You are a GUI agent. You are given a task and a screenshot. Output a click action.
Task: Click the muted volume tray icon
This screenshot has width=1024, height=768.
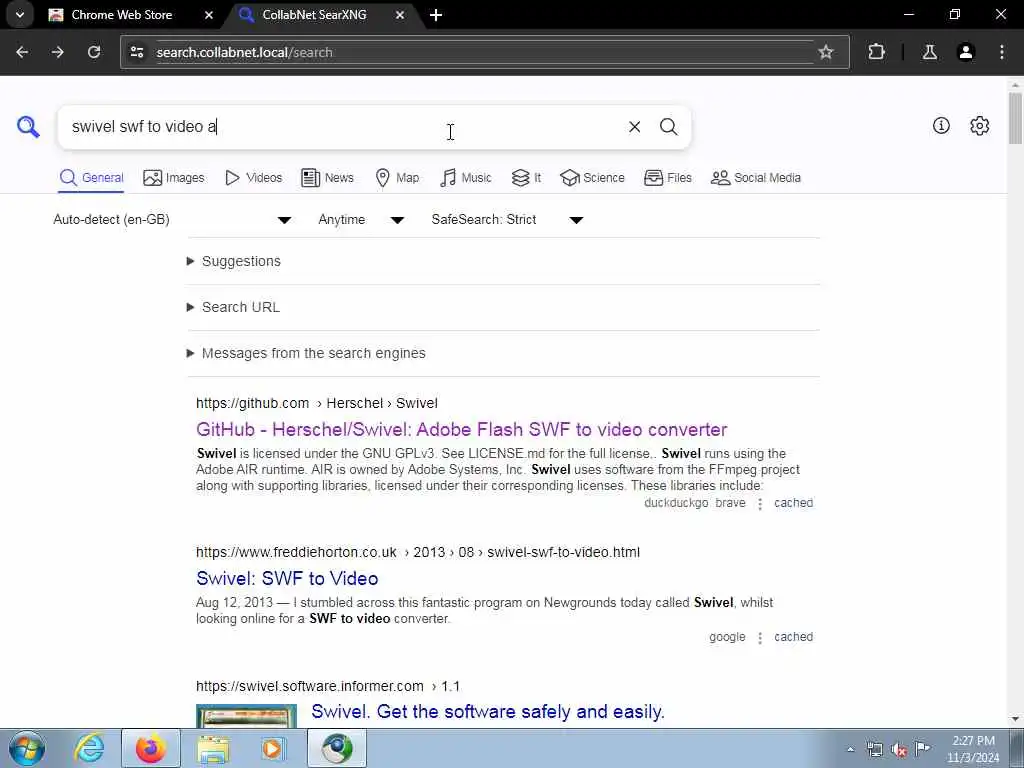(899, 749)
